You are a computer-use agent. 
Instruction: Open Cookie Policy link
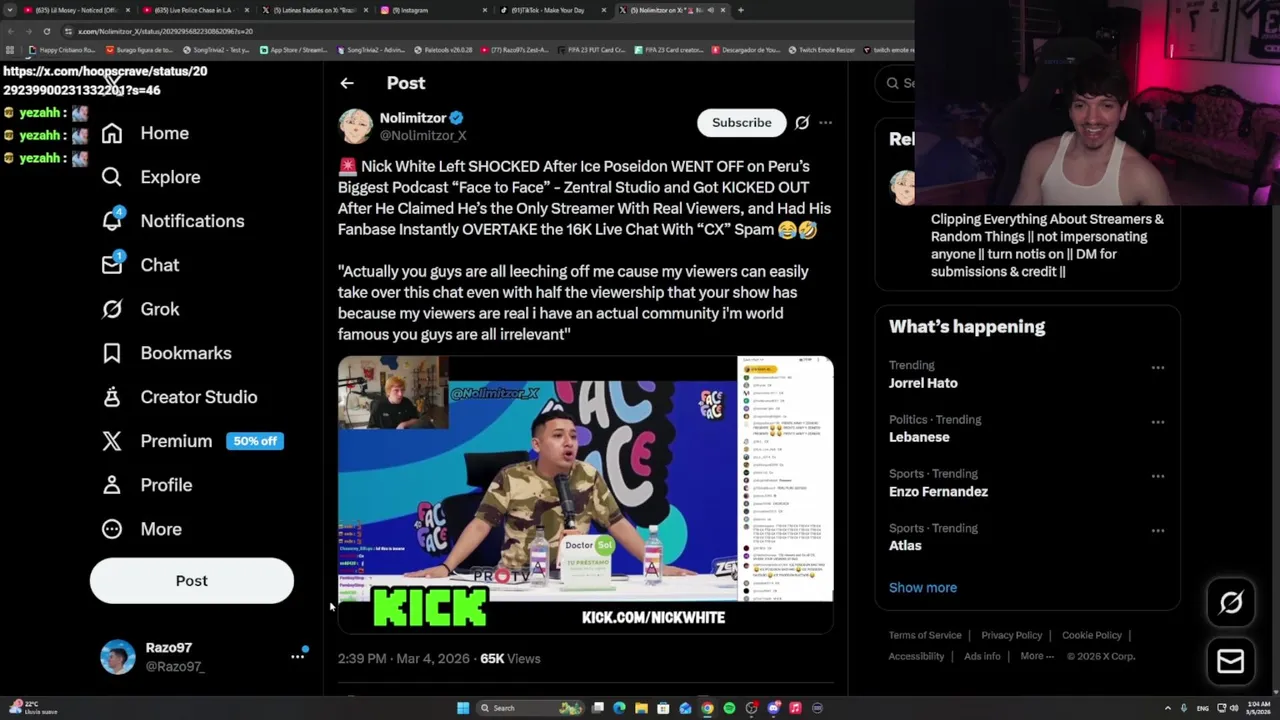tap(1092, 635)
